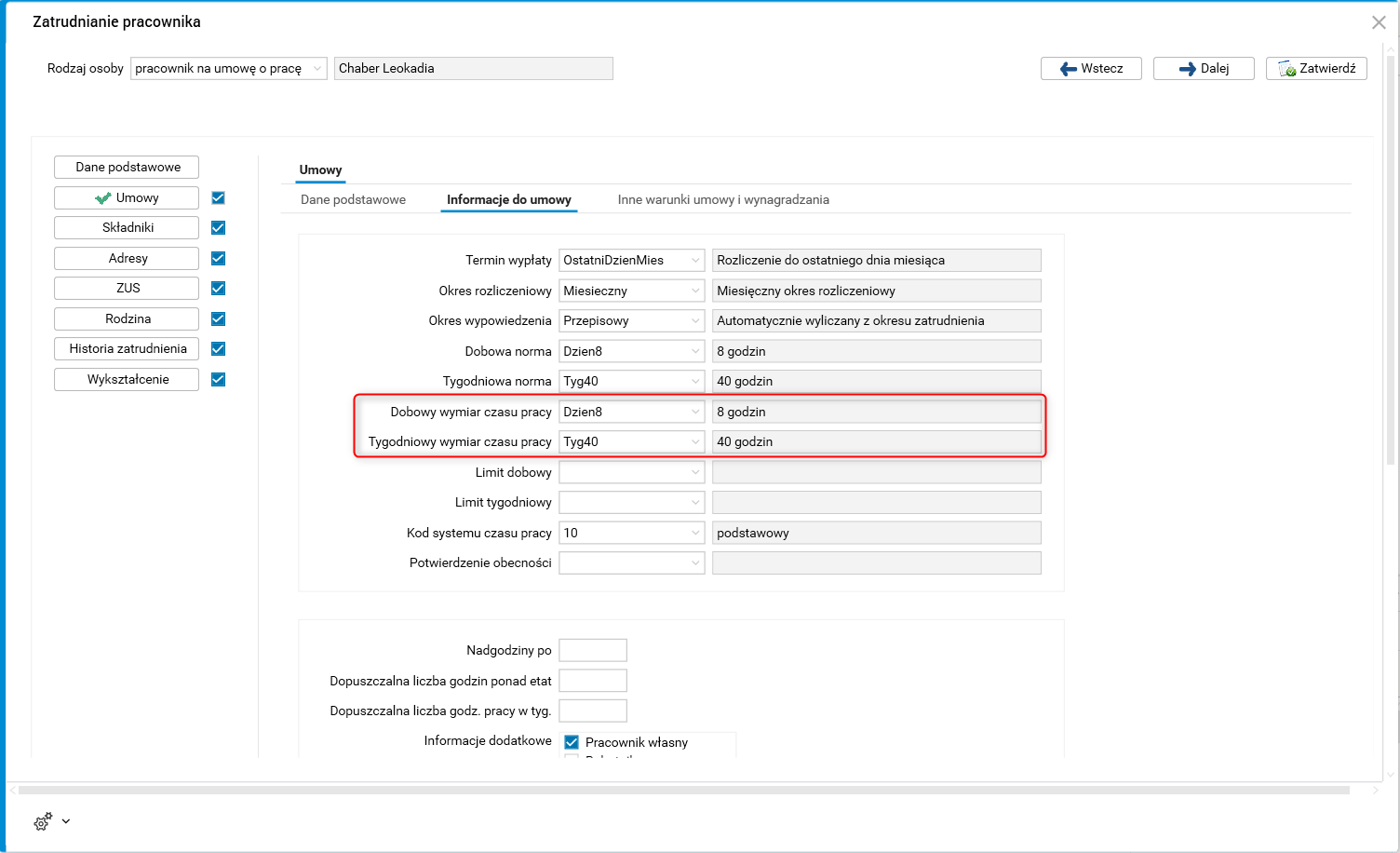1400x853 pixels.
Task: Toggle the checkbox beside ZUS
Action: tap(219, 289)
